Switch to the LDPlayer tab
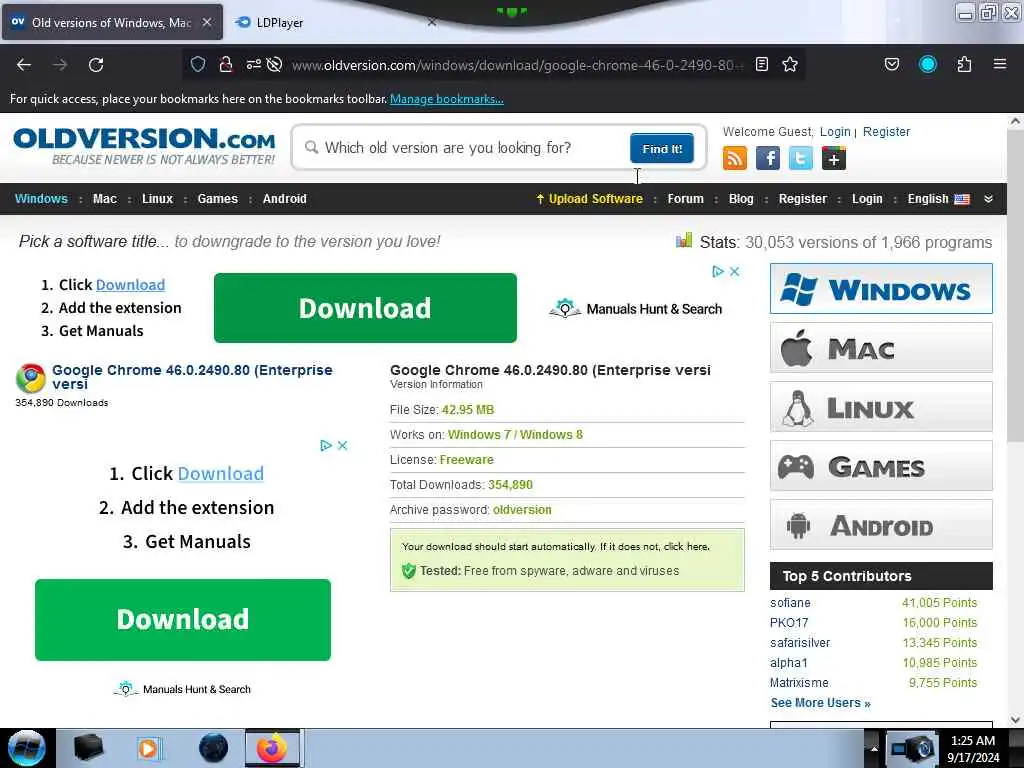1024x768 pixels. tap(280, 22)
